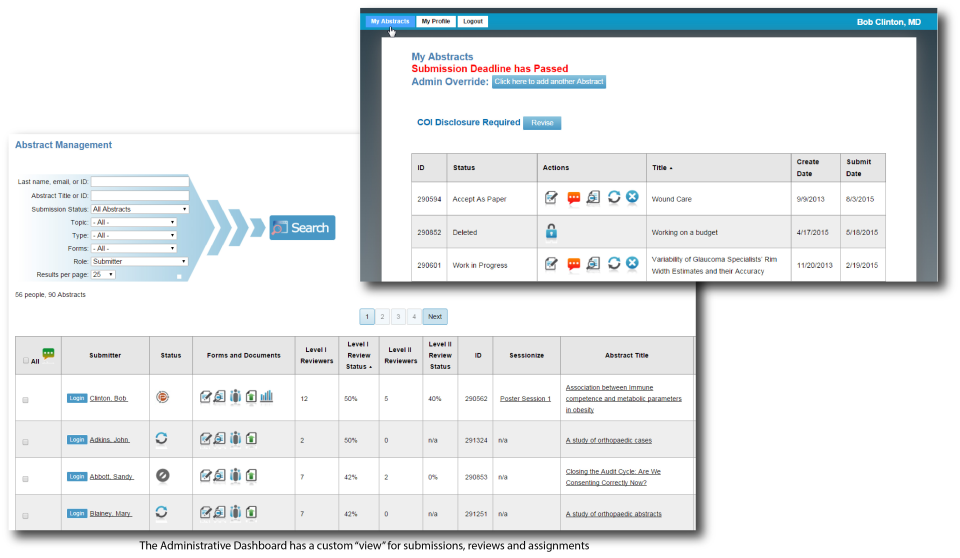The image size is (960, 558).
Task: Check the box for Clinton, Bob row
Action: [26, 400]
